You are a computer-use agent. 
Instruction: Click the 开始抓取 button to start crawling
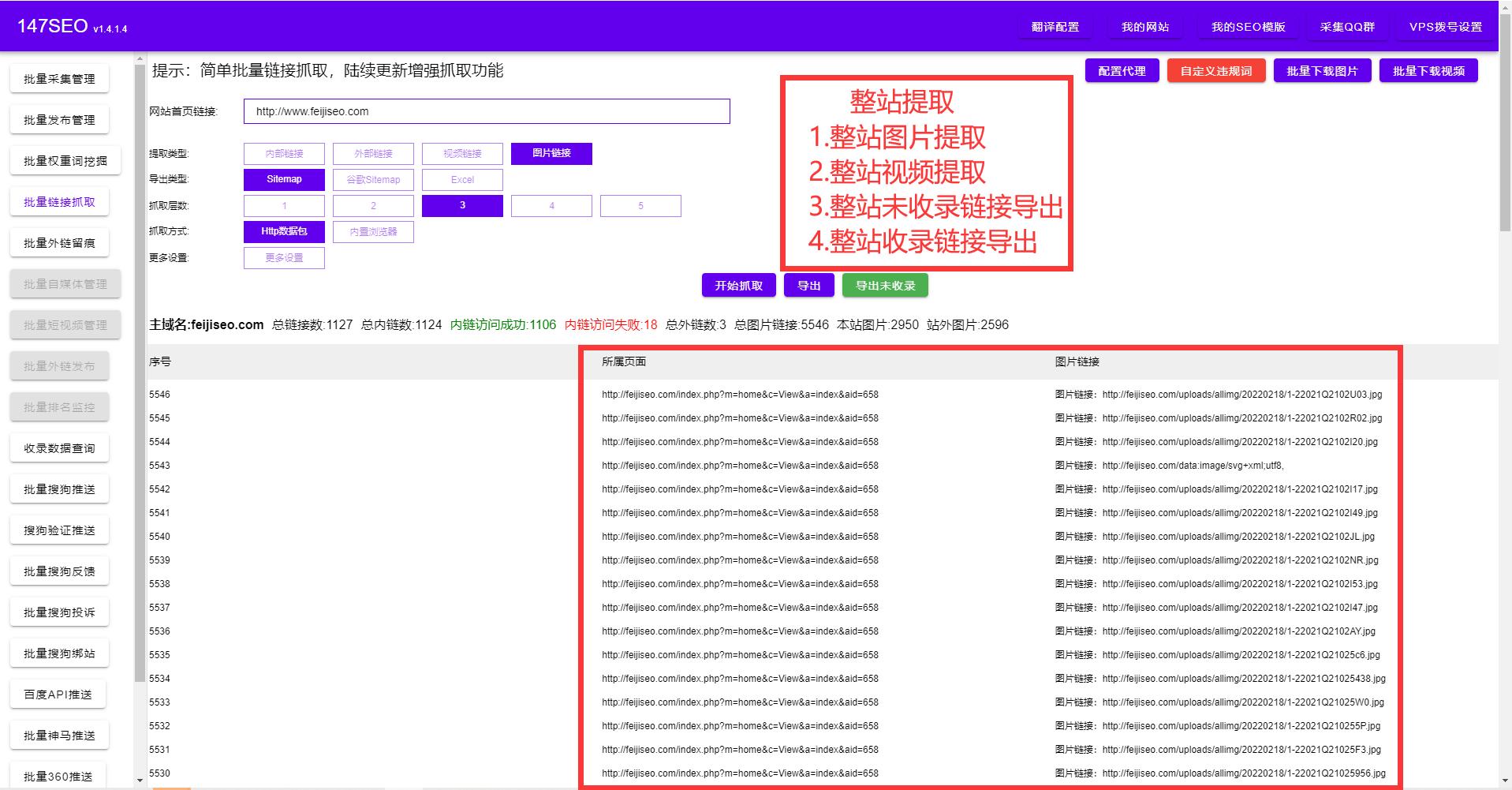(737, 285)
